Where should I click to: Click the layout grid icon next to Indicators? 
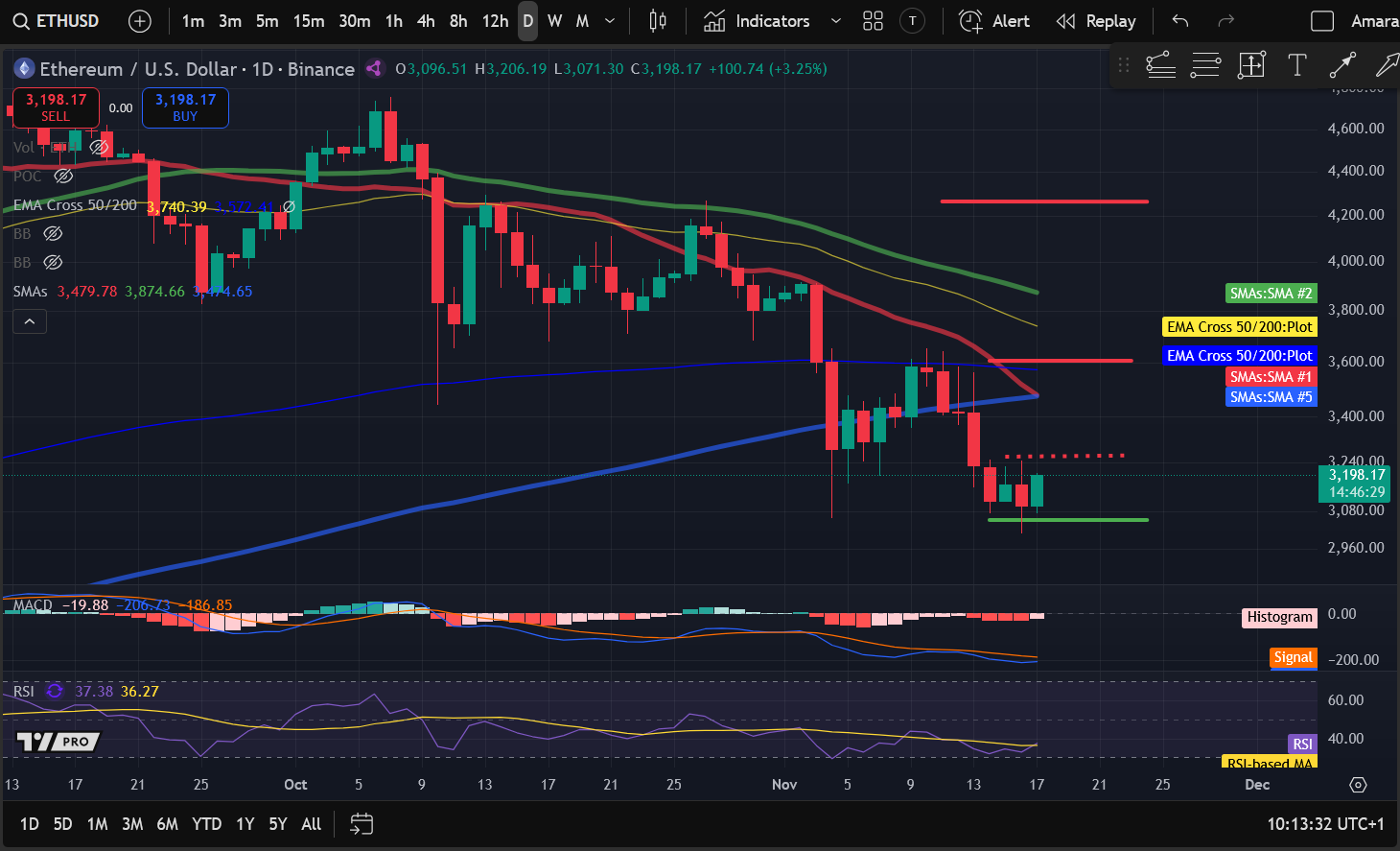click(x=873, y=21)
